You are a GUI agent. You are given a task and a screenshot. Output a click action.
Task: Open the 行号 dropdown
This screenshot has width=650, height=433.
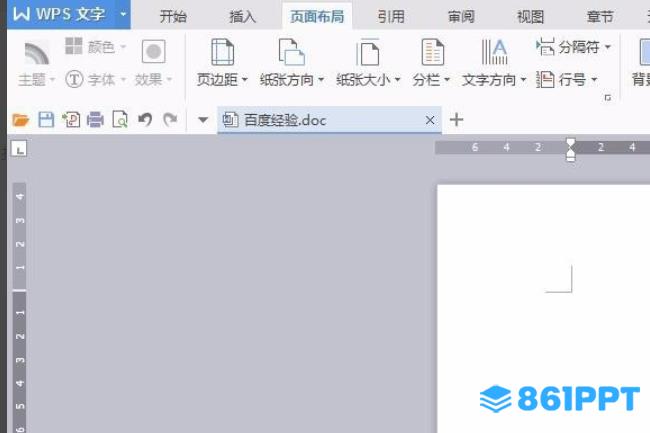[594, 80]
